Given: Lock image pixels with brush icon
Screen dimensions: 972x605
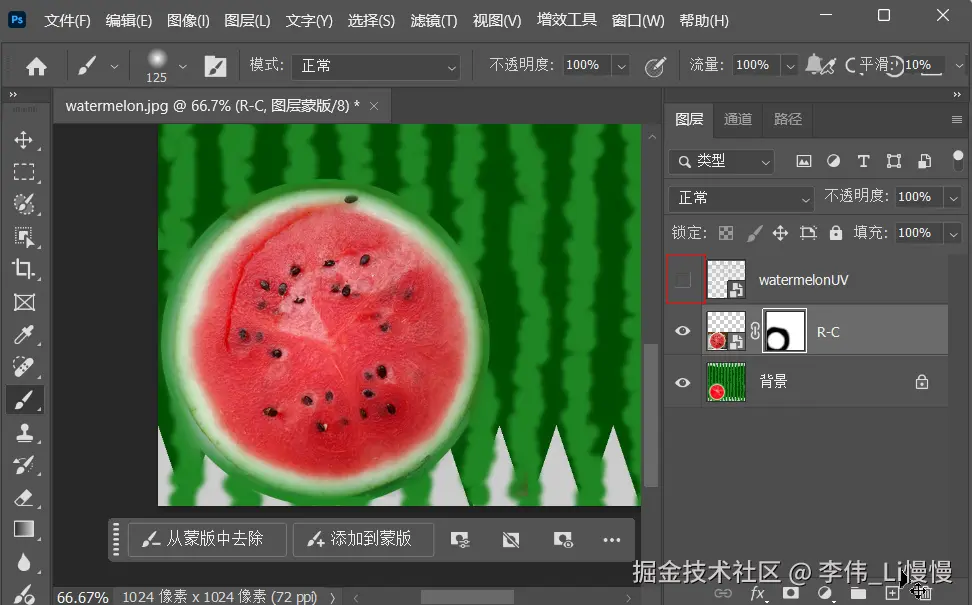Looking at the screenshot, I should coord(754,233).
